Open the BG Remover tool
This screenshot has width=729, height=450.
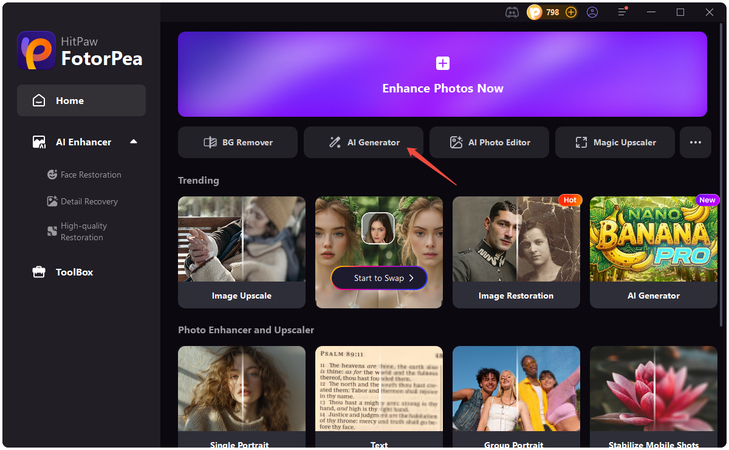(238, 142)
